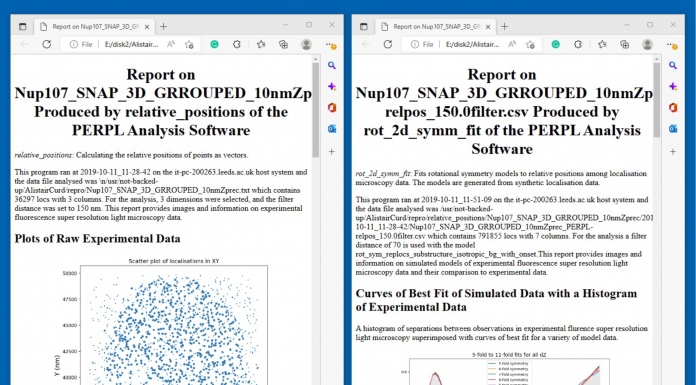Open the profile avatar in the left window

click(306, 44)
